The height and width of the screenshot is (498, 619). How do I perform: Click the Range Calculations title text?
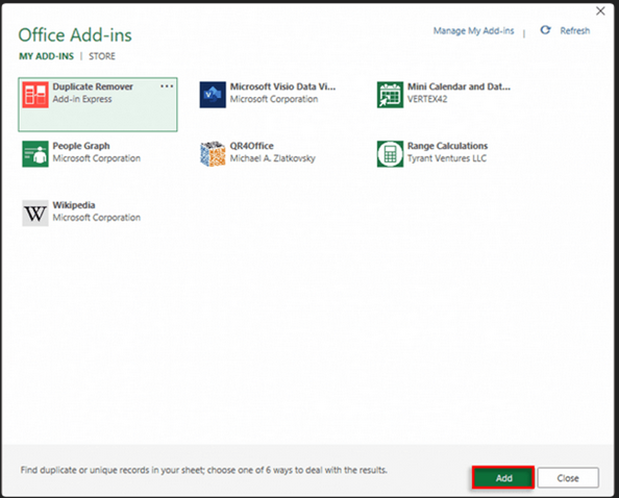pyautogui.click(x=447, y=146)
